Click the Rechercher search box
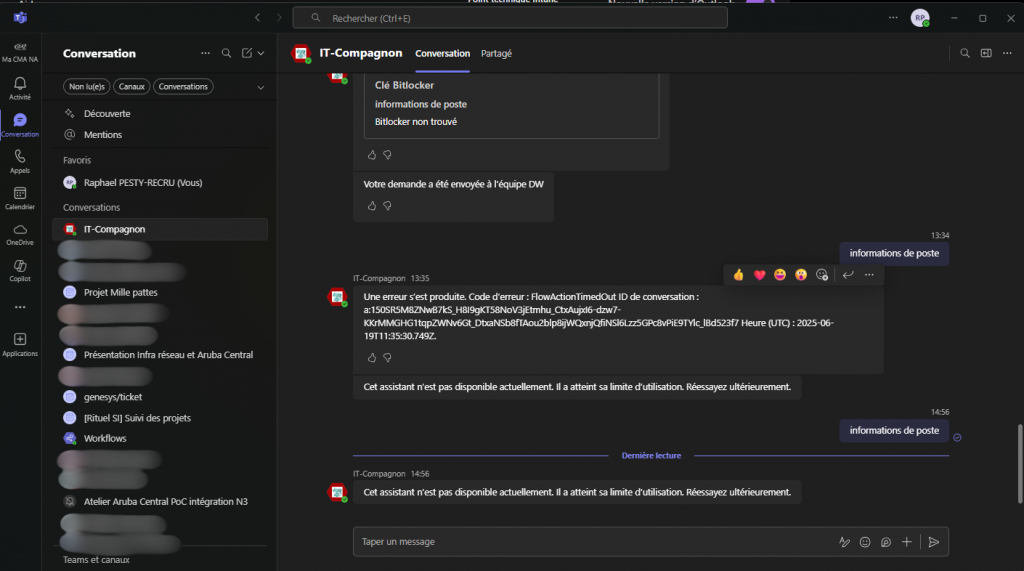Image resolution: width=1024 pixels, height=571 pixels. [510, 18]
